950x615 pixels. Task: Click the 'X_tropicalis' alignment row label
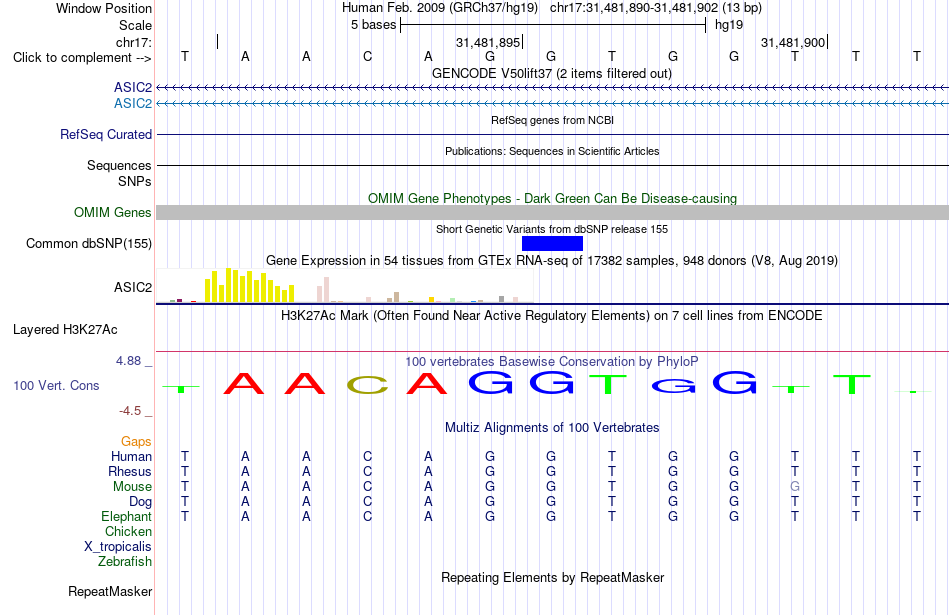[x=118, y=547]
